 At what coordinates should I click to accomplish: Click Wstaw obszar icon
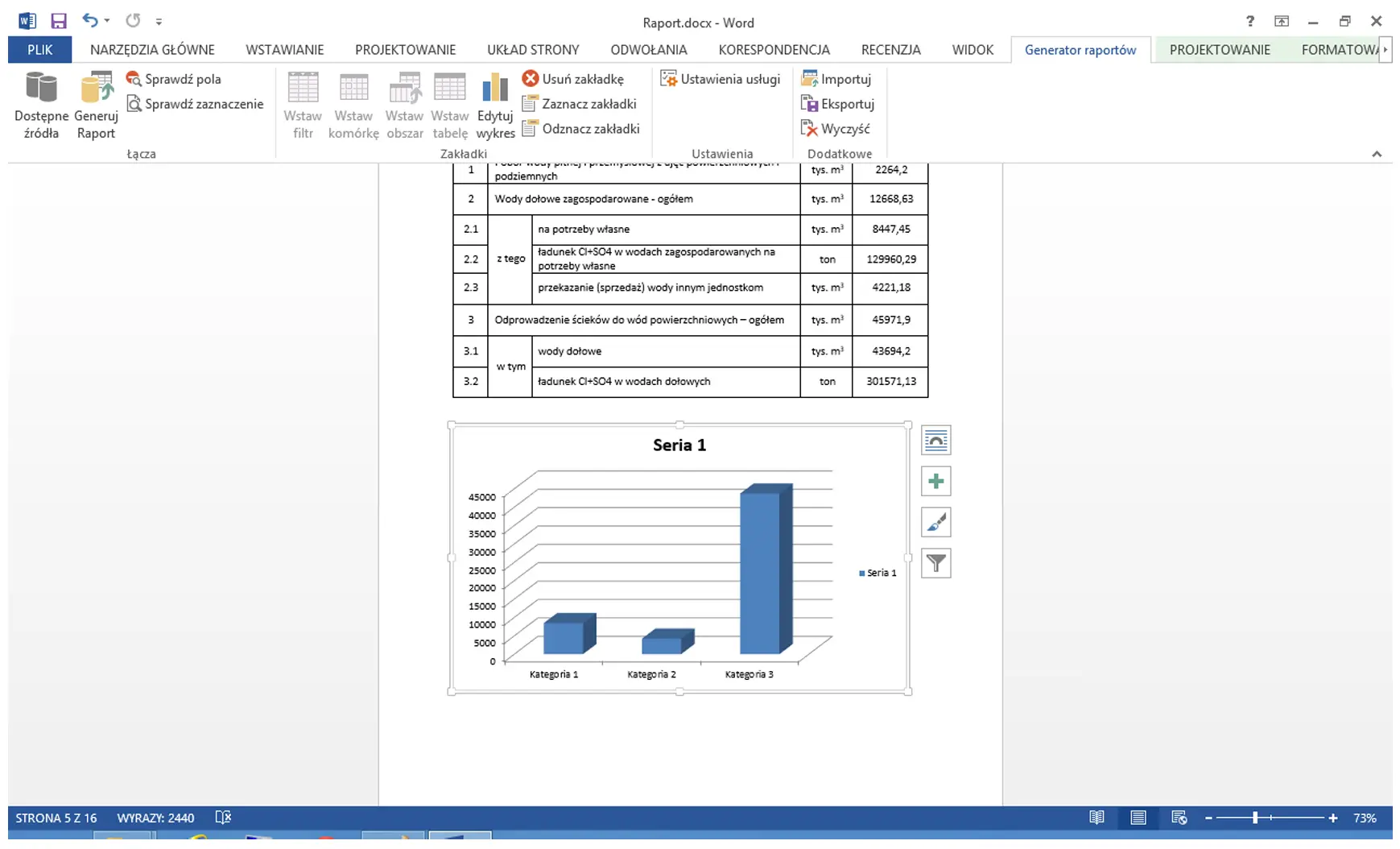pyautogui.click(x=404, y=106)
